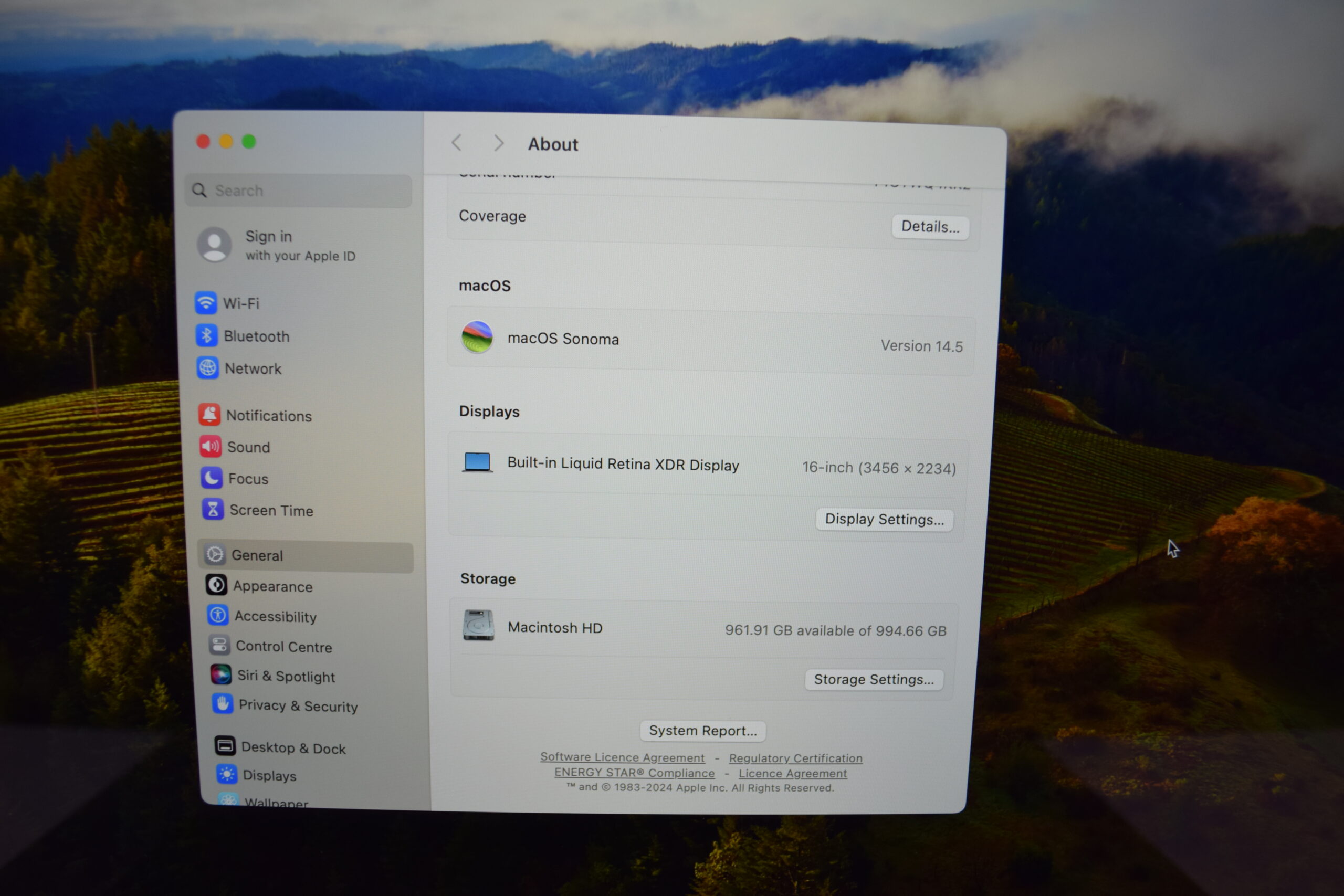The height and width of the screenshot is (896, 1344).
Task: Click the Bluetooth sidebar icon
Action: [207, 335]
